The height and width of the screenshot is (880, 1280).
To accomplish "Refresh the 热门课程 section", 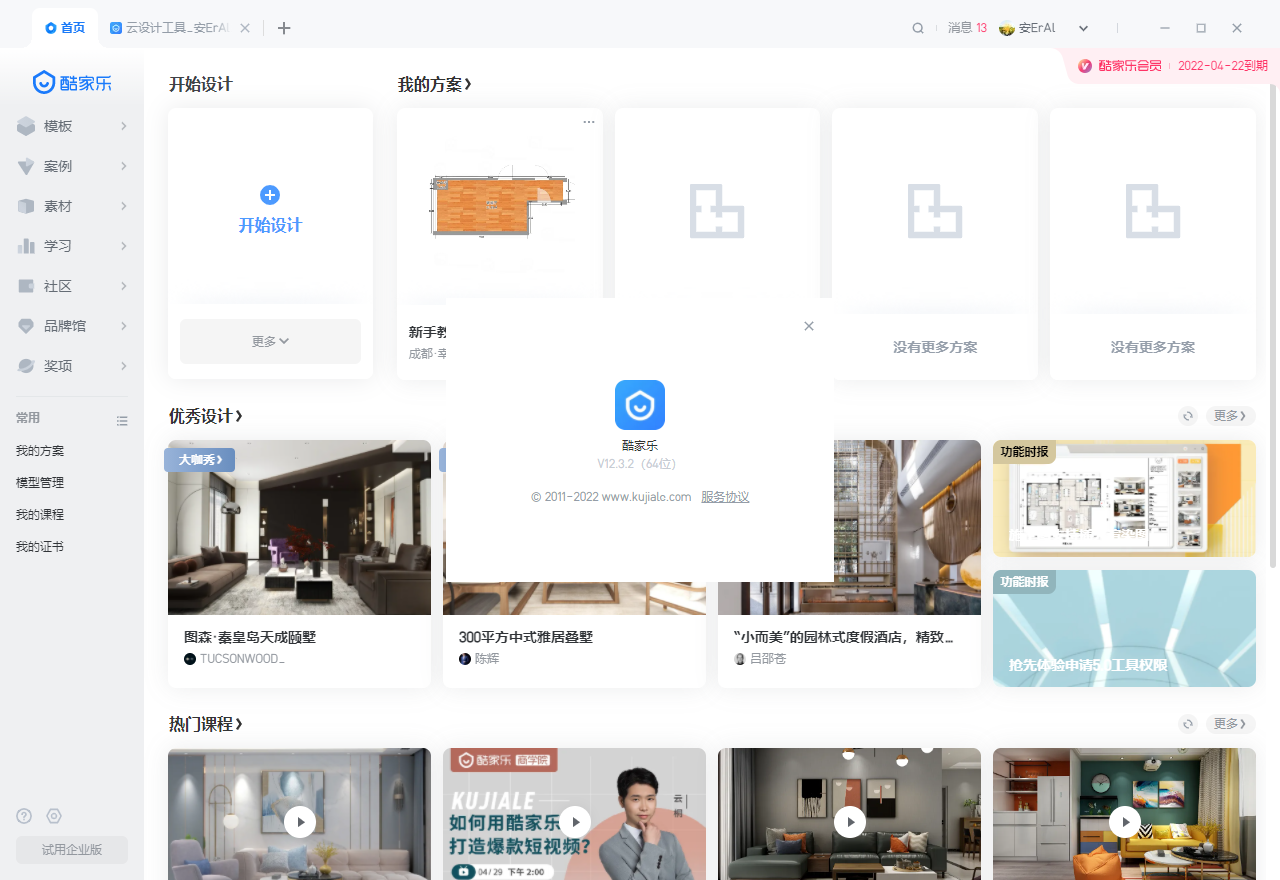I will click(x=1188, y=724).
